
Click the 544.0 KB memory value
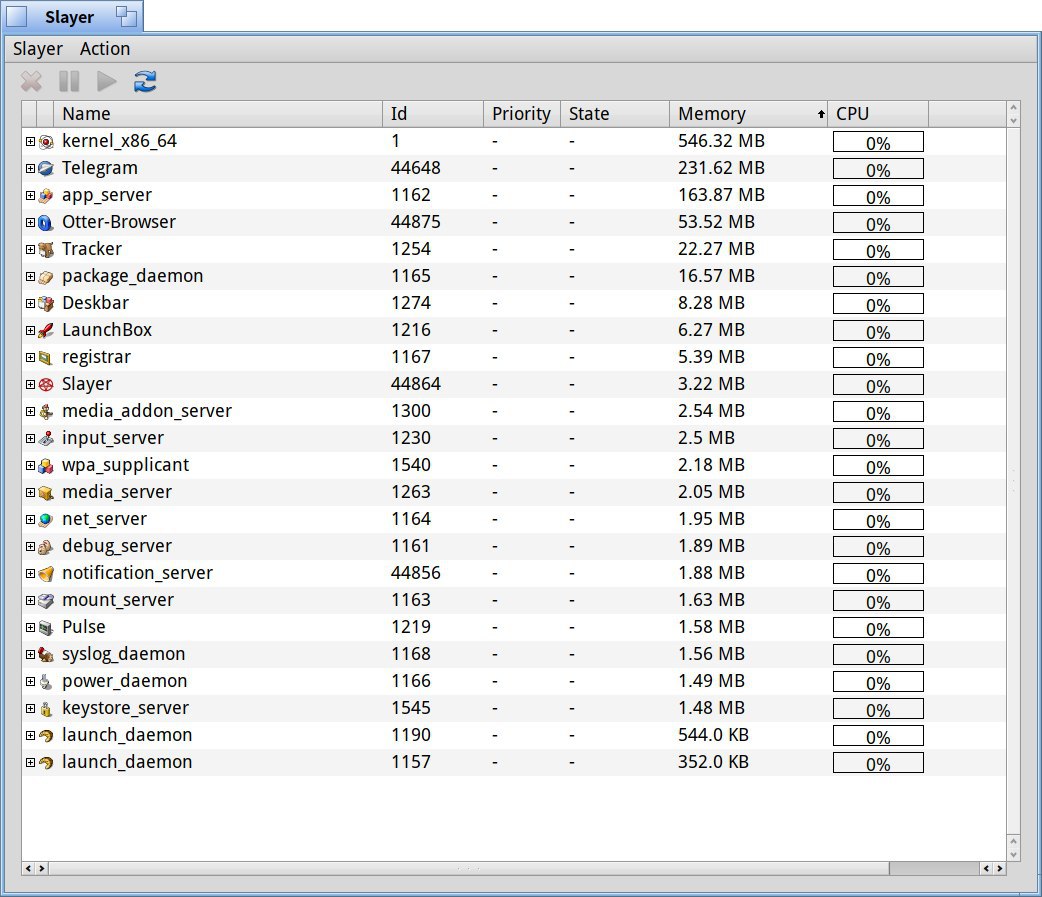pyautogui.click(x=713, y=735)
